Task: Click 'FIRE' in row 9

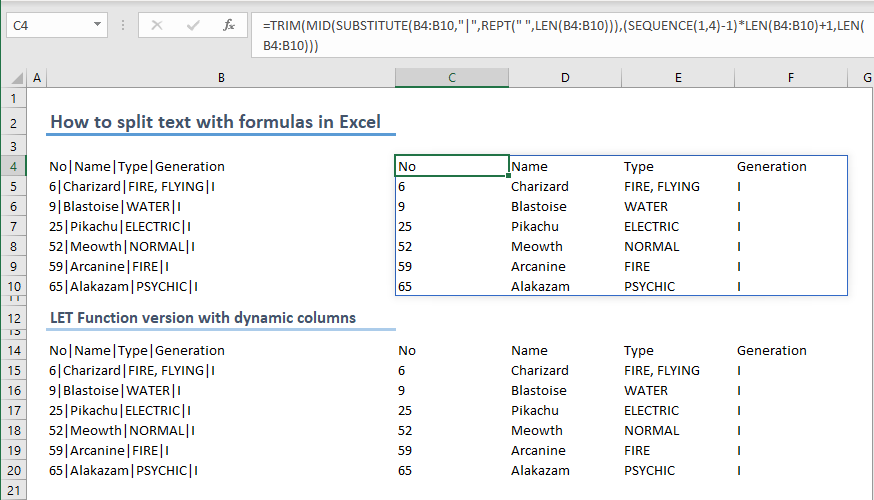Action: (637, 266)
